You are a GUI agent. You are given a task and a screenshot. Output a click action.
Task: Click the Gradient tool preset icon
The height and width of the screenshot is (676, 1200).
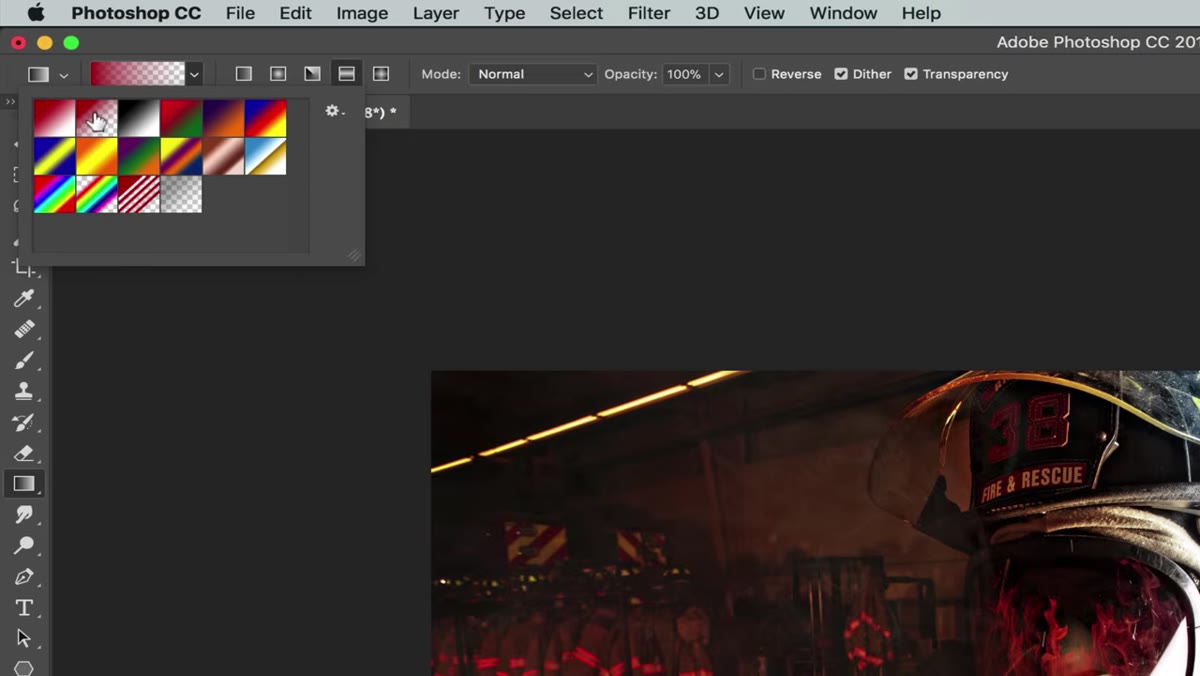pyautogui.click(x=38, y=74)
